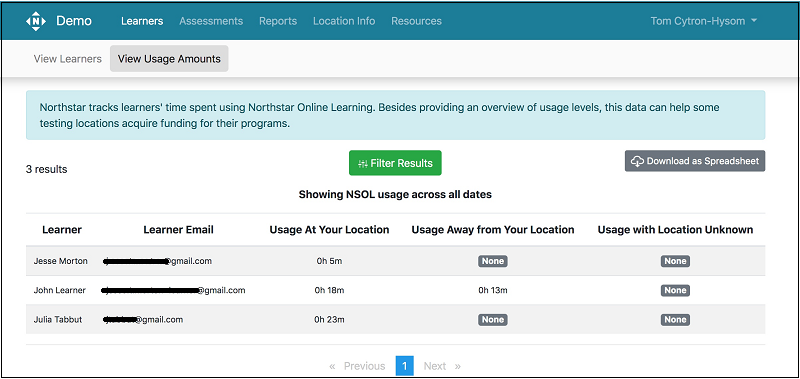Click the 0h 13m away usage value

493,290
